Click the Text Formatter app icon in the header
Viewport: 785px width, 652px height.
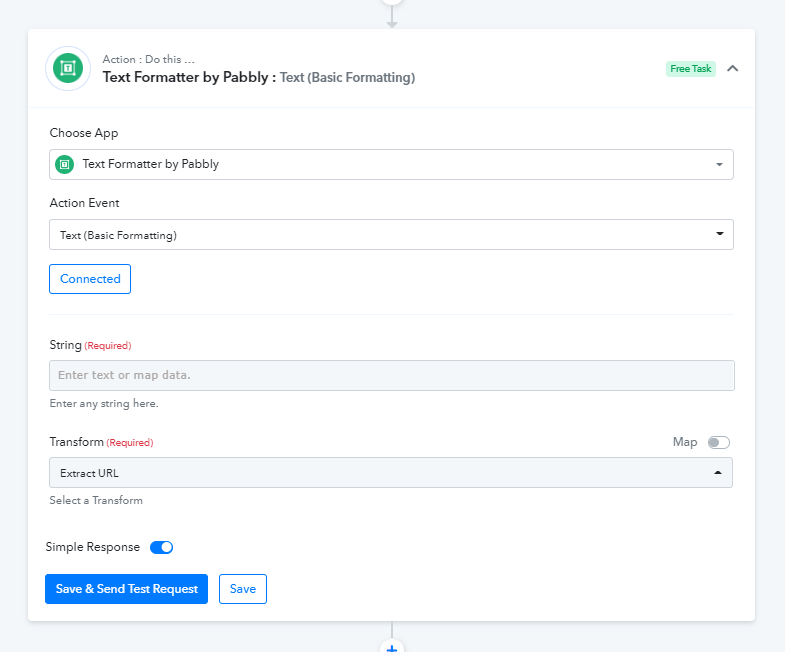pos(68,68)
